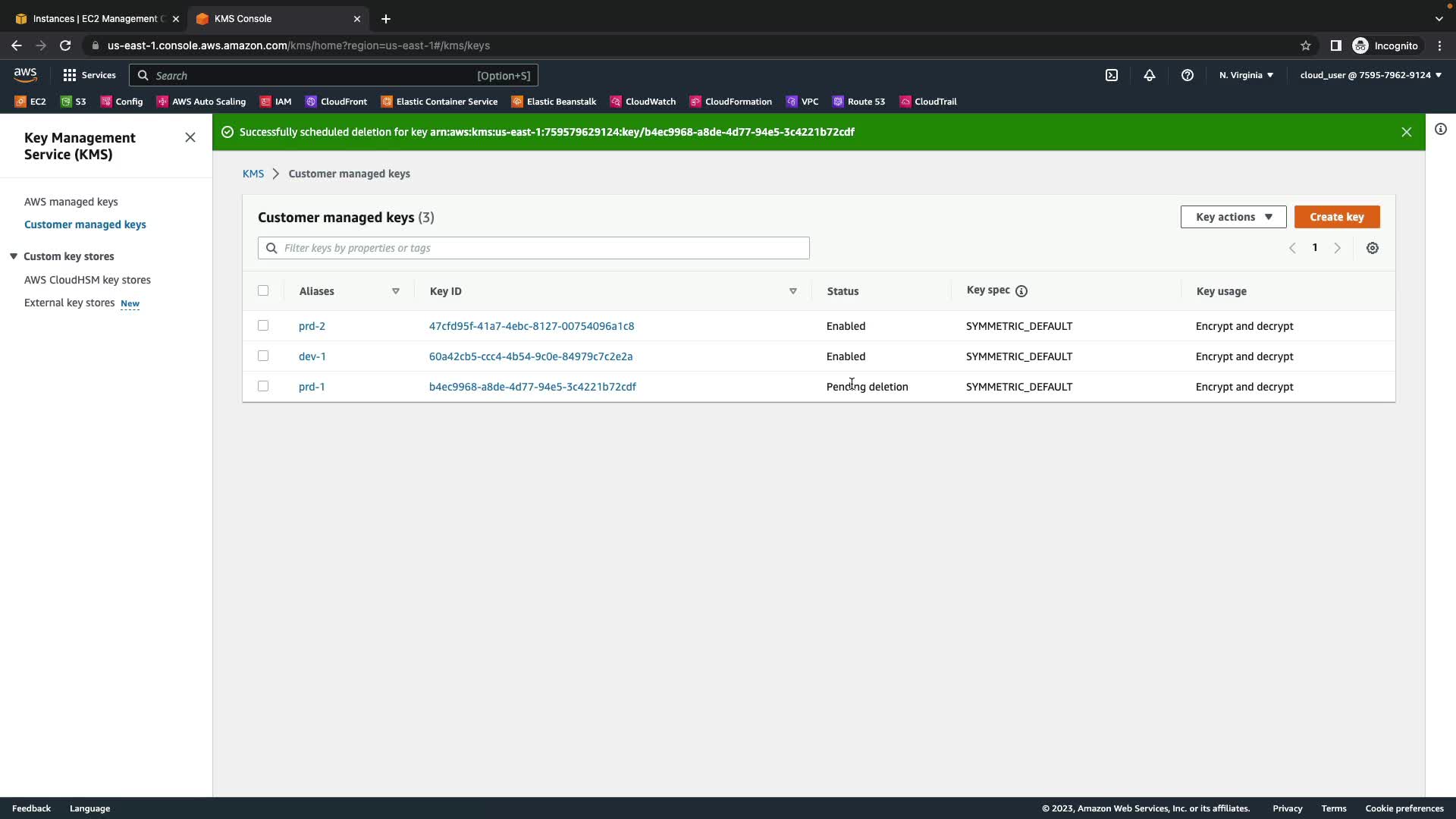Go to AWS managed keys page
Image resolution: width=1456 pixels, height=819 pixels.
(x=71, y=202)
